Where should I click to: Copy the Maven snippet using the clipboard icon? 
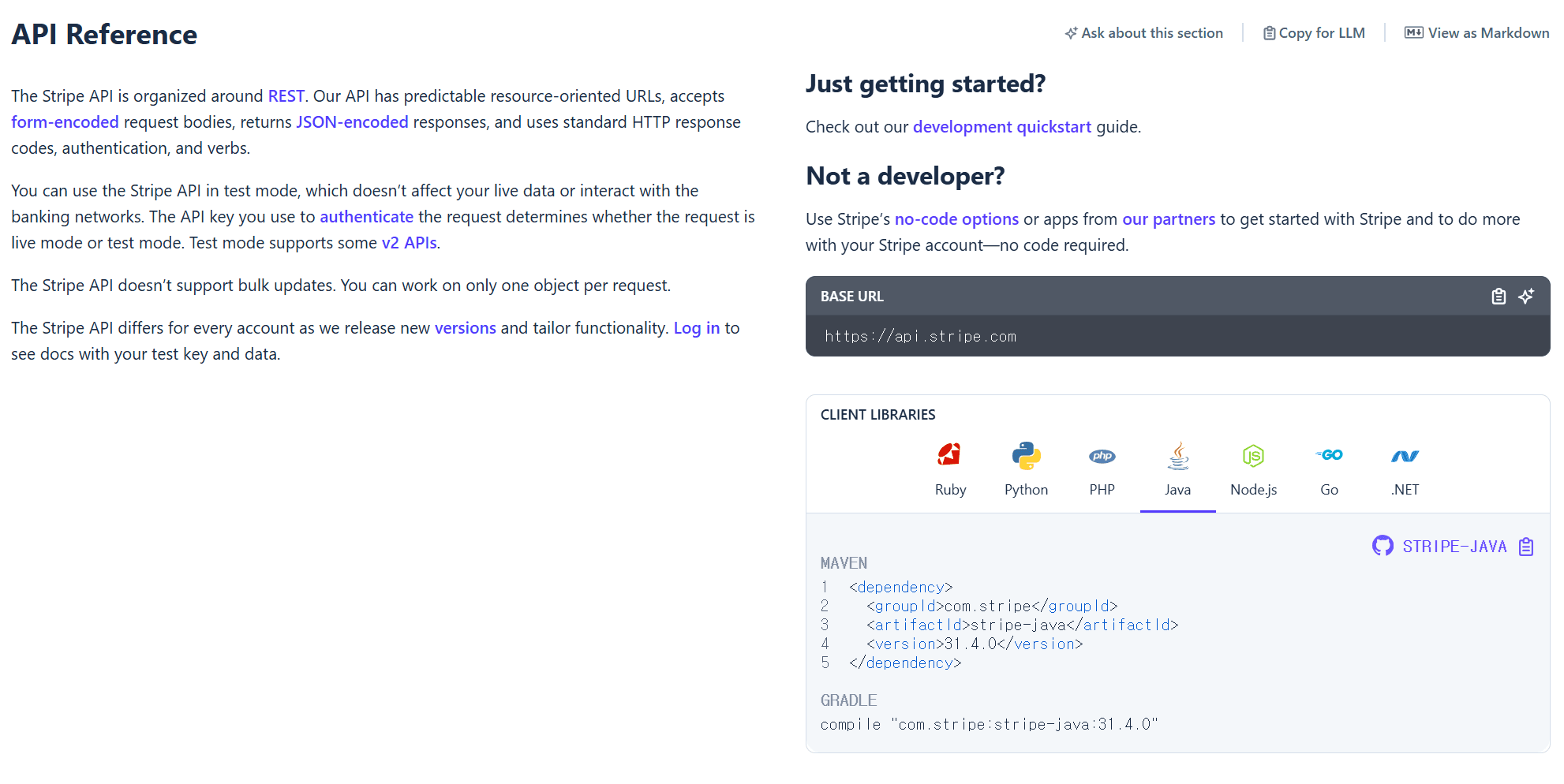point(1526,545)
